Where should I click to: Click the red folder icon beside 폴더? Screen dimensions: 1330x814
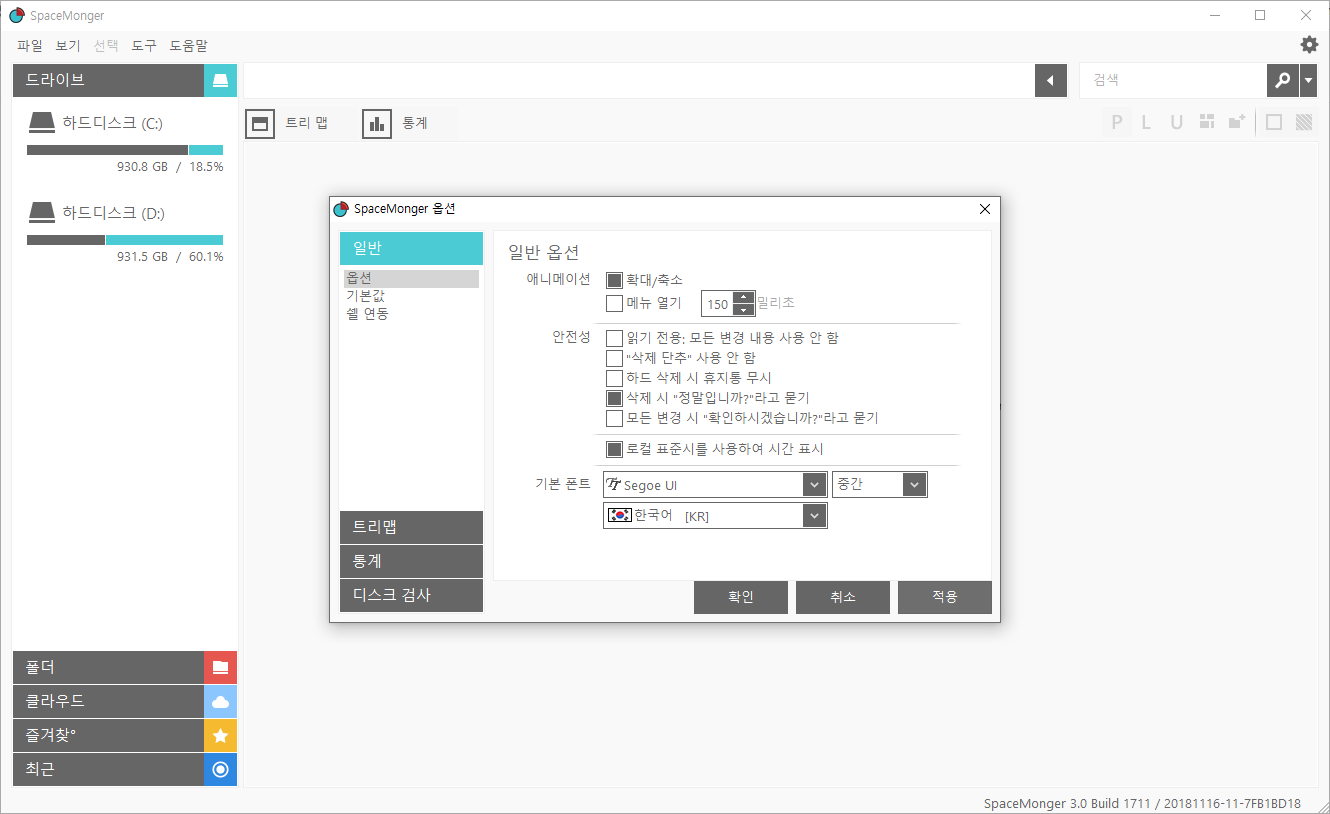click(221, 668)
